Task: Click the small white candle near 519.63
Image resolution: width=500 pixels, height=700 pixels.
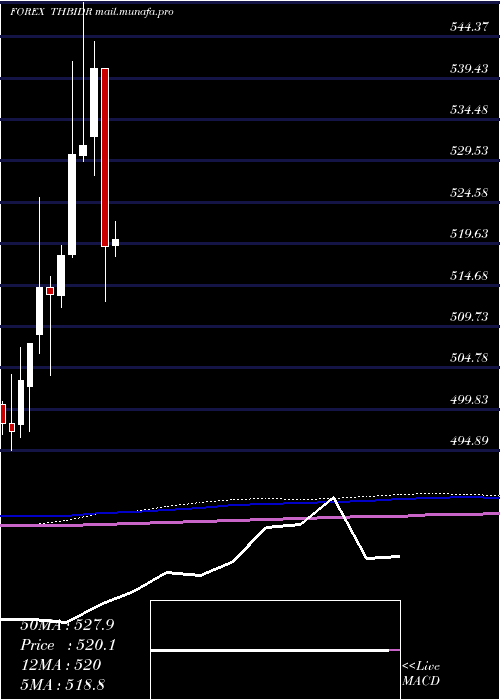Action: (115, 242)
